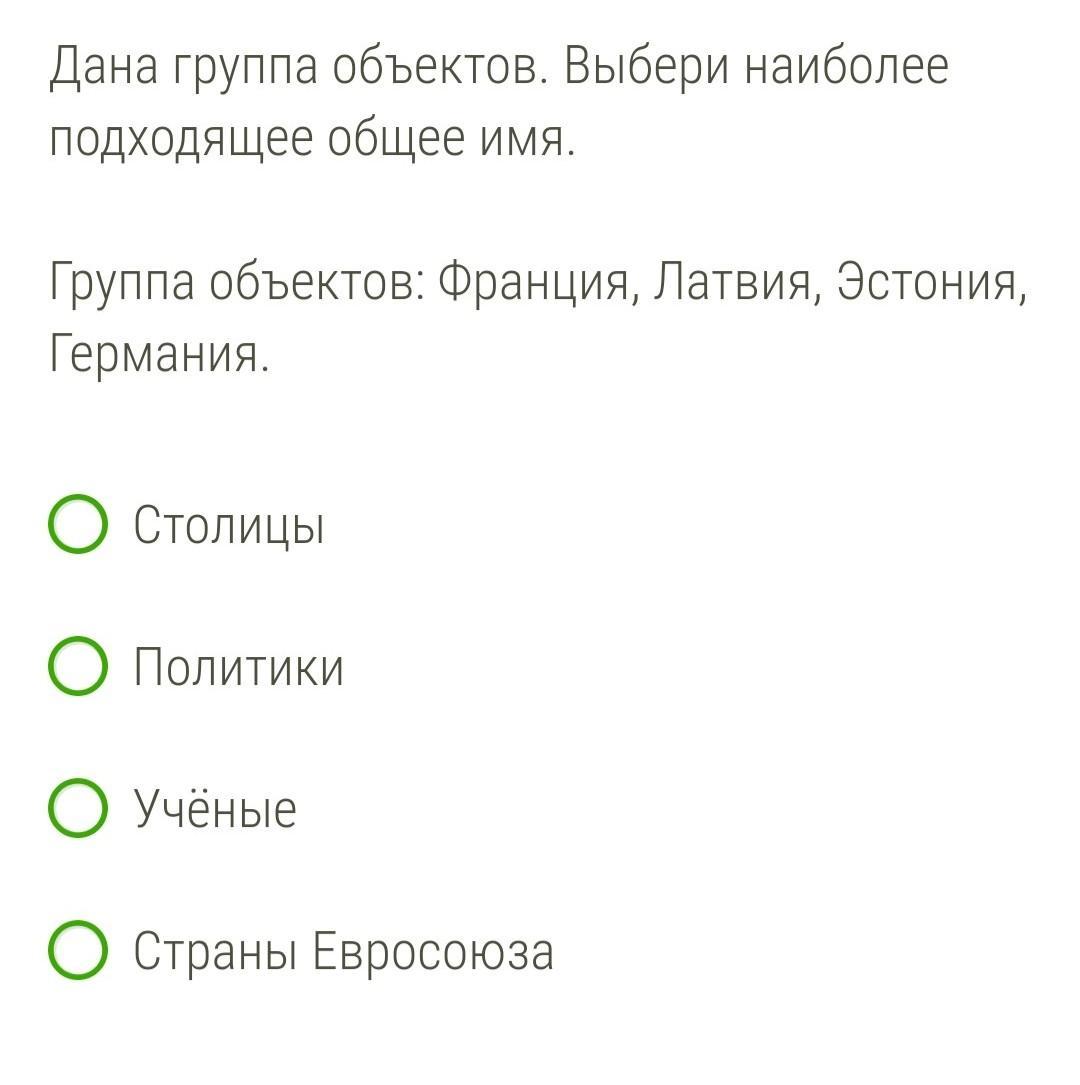Click the 'Группа объектов:' text label

pyautogui.click(x=238, y=283)
